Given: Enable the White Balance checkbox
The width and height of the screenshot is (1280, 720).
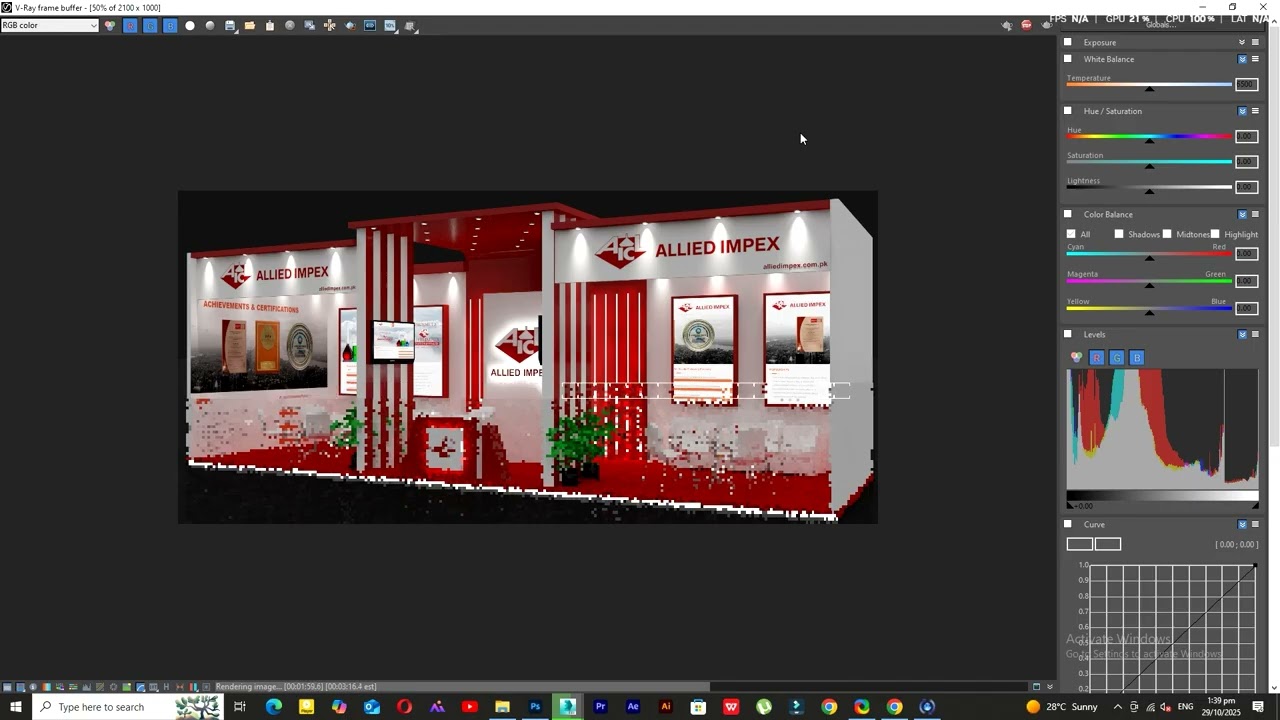Looking at the screenshot, I should [x=1068, y=59].
